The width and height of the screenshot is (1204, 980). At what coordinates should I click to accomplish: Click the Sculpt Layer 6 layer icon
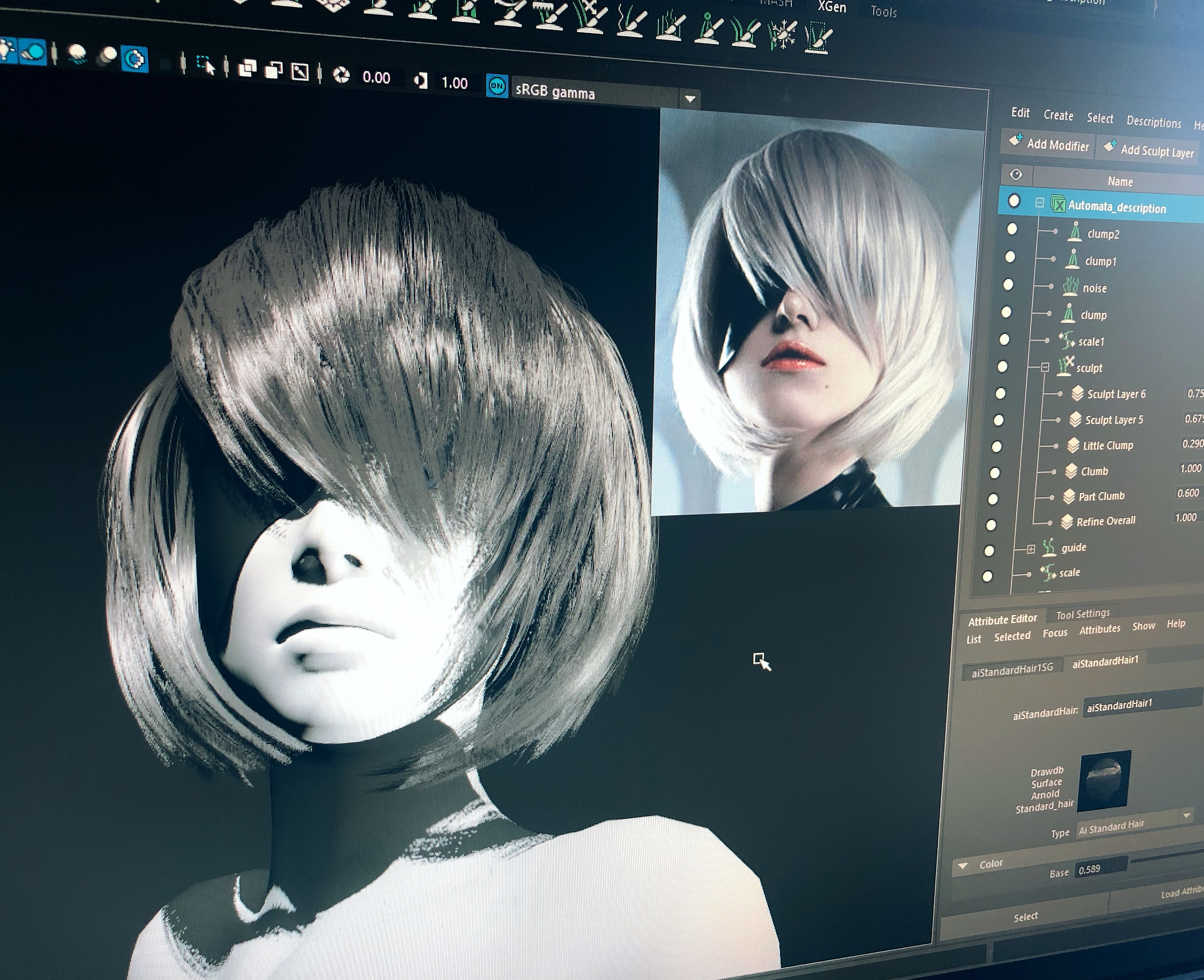click(1077, 393)
